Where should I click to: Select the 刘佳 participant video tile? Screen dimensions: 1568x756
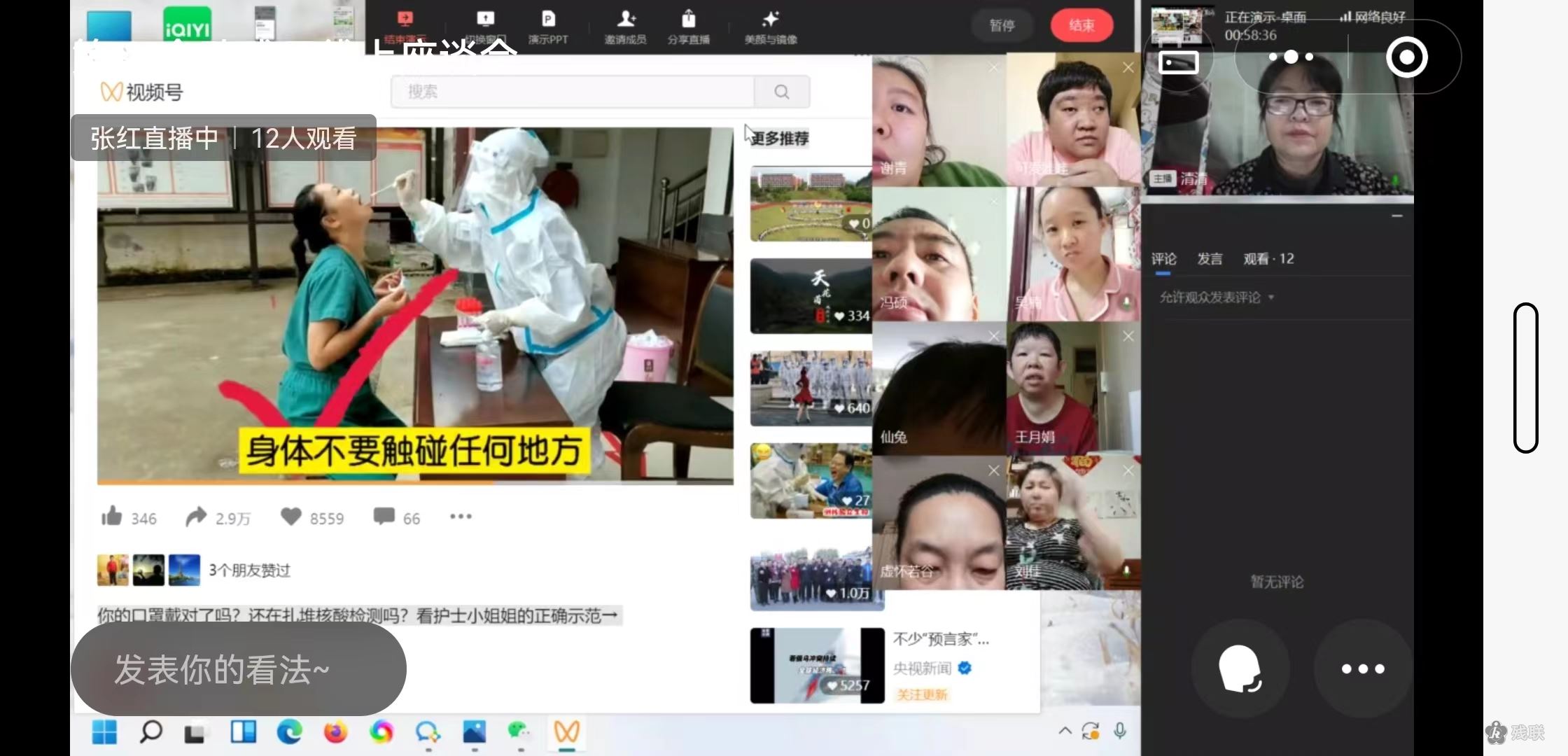[1074, 523]
